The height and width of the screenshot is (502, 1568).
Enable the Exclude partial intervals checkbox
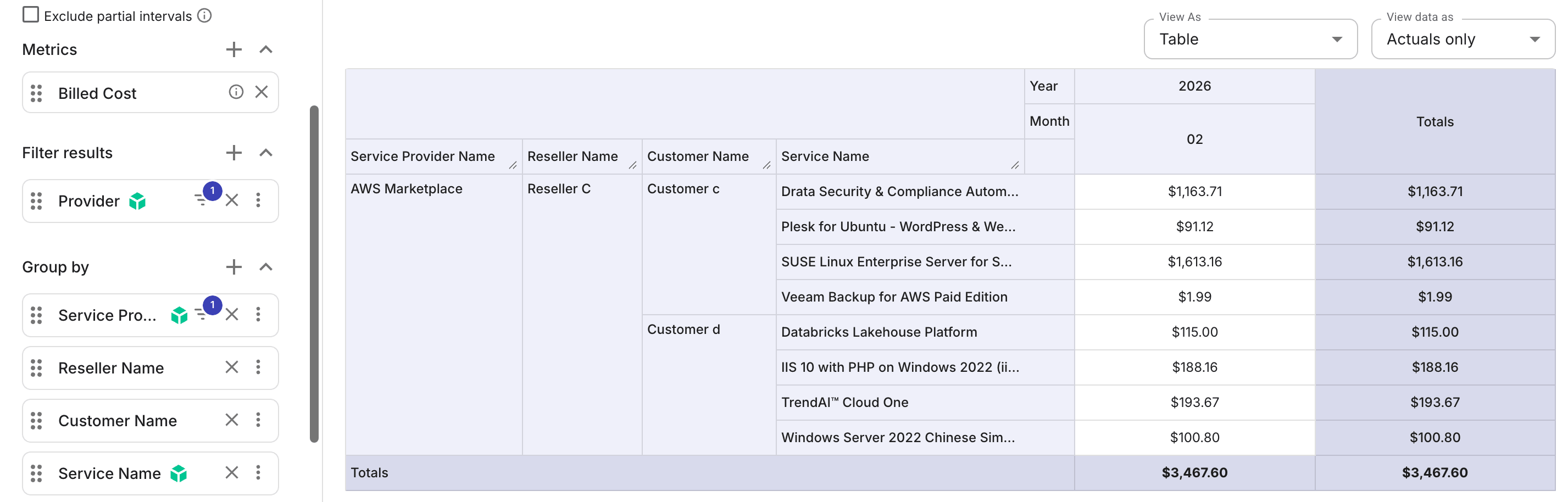[30, 15]
